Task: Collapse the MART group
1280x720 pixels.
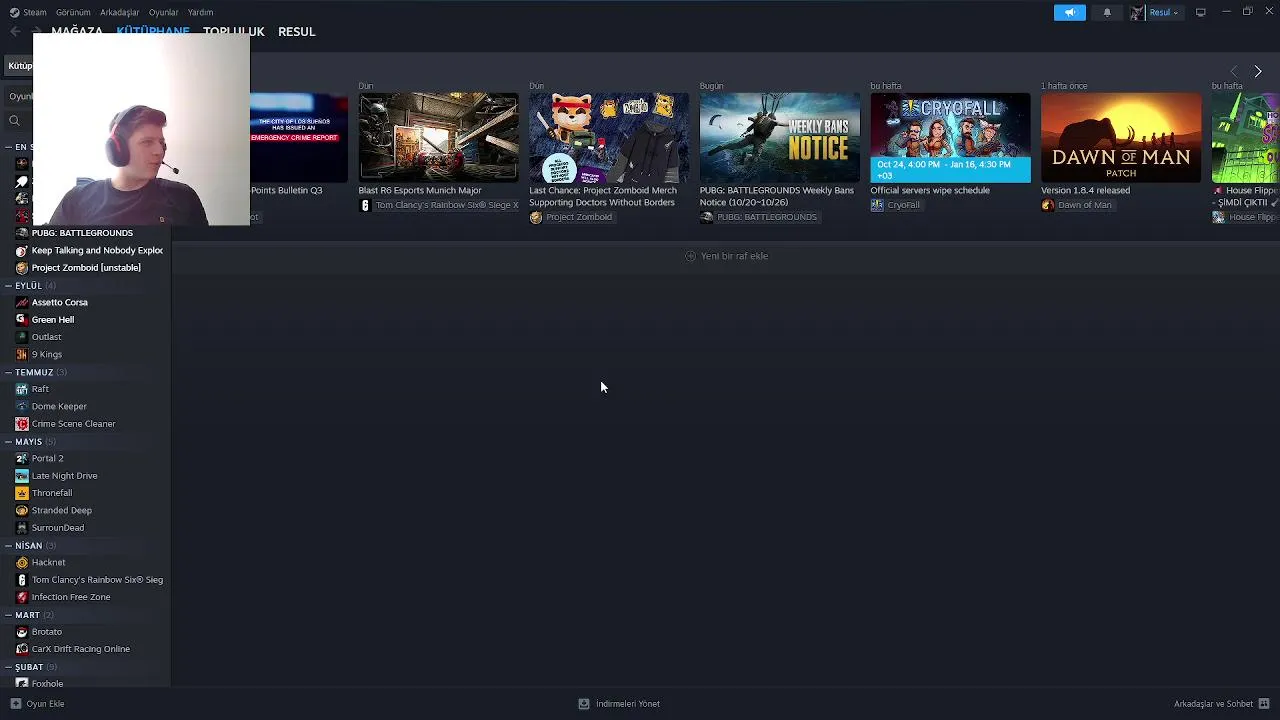Action: (8, 615)
